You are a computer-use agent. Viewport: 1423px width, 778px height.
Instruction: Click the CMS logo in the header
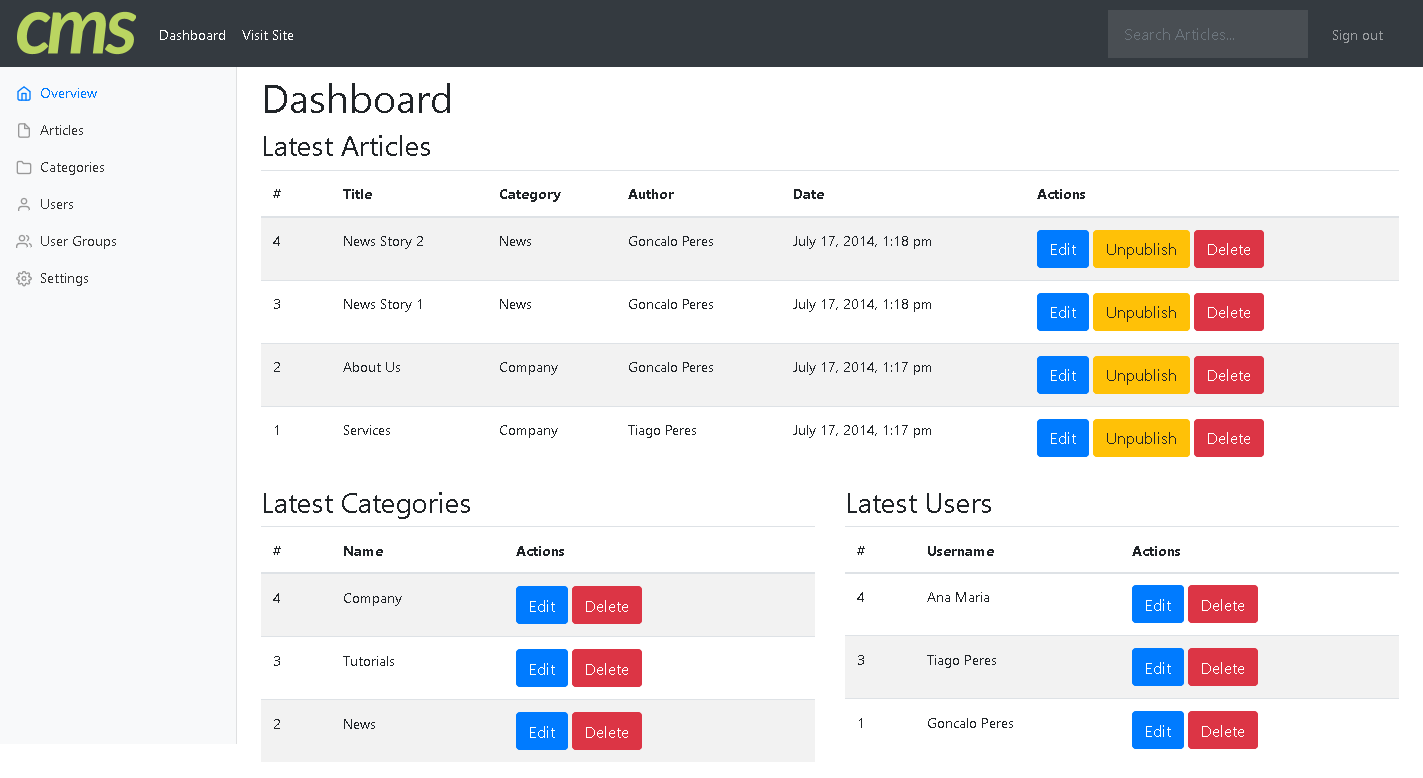coord(76,33)
